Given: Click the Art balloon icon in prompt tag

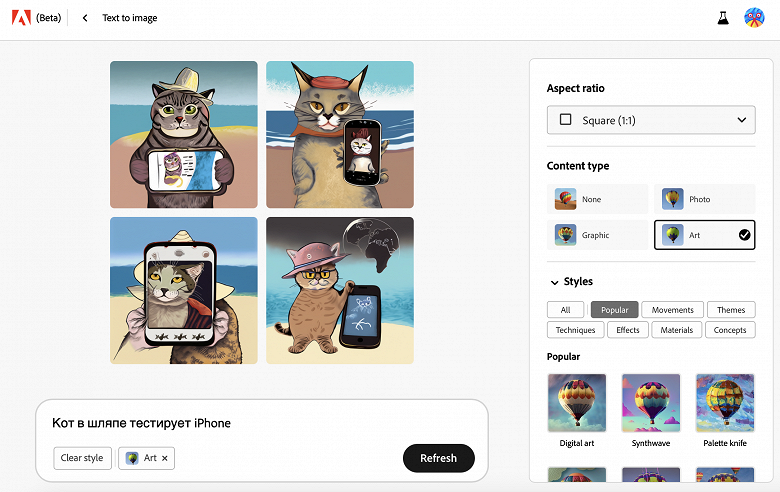Looking at the screenshot, I should pyautogui.click(x=132, y=458).
